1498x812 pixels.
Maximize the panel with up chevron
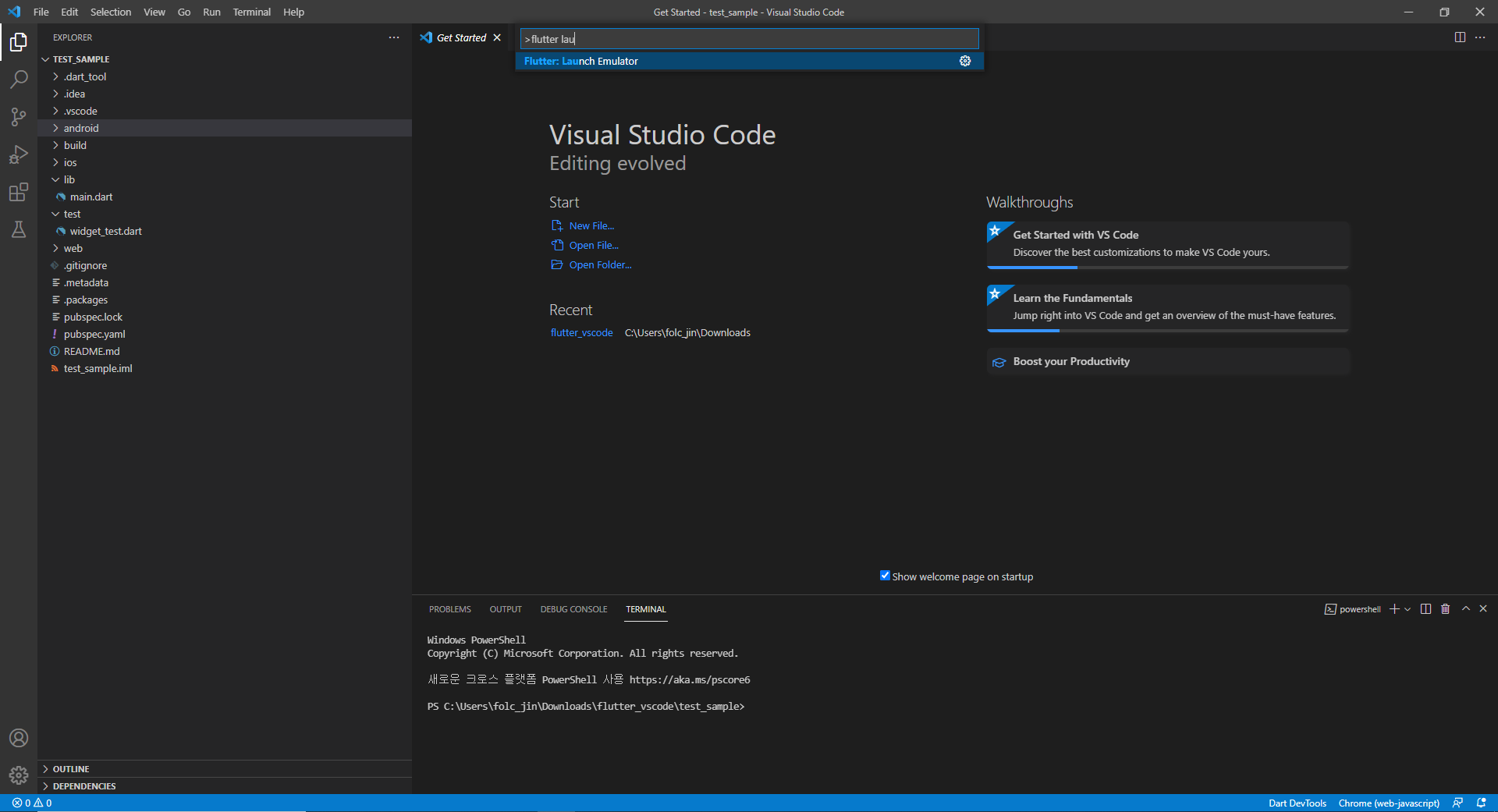click(x=1466, y=609)
